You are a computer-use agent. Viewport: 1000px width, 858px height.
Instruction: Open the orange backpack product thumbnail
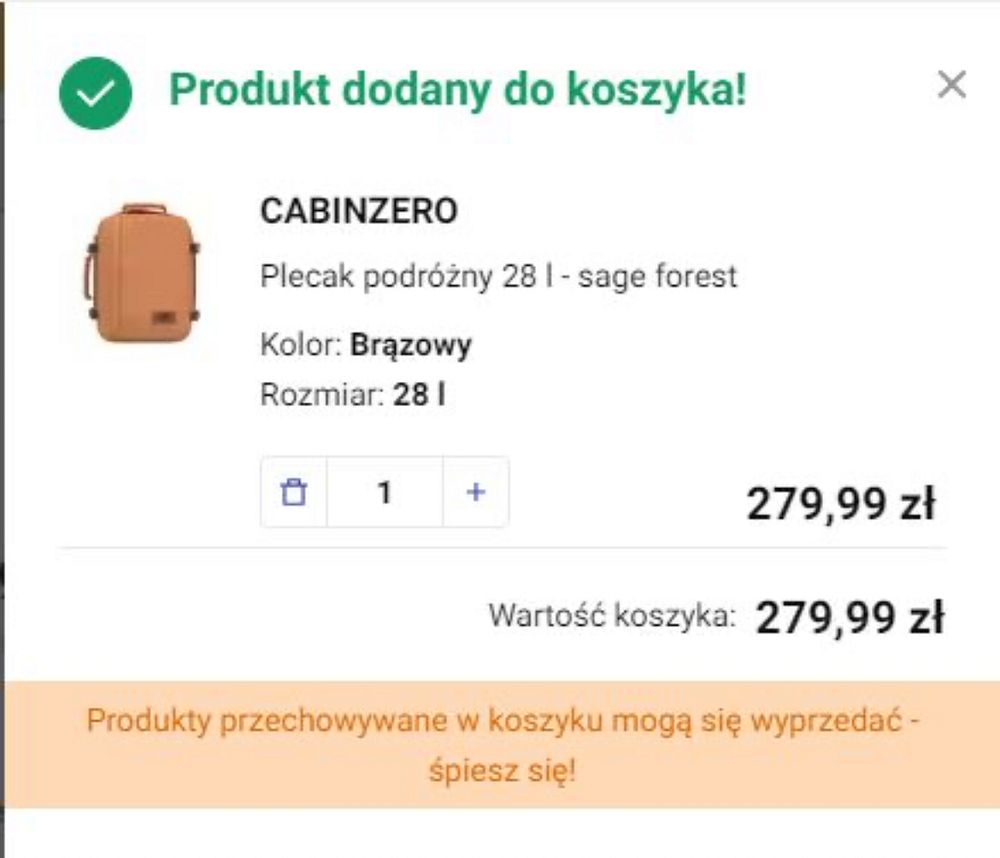(x=143, y=273)
